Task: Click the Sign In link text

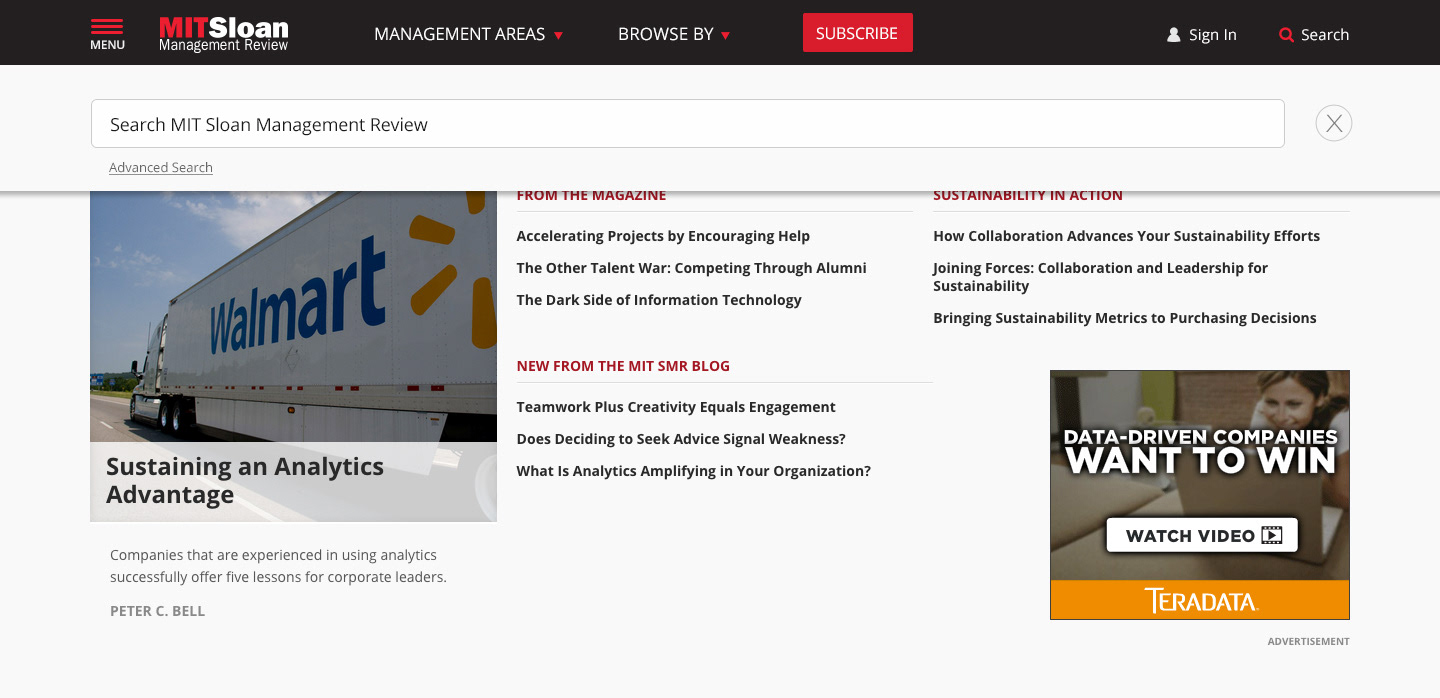Action: (1212, 35)
